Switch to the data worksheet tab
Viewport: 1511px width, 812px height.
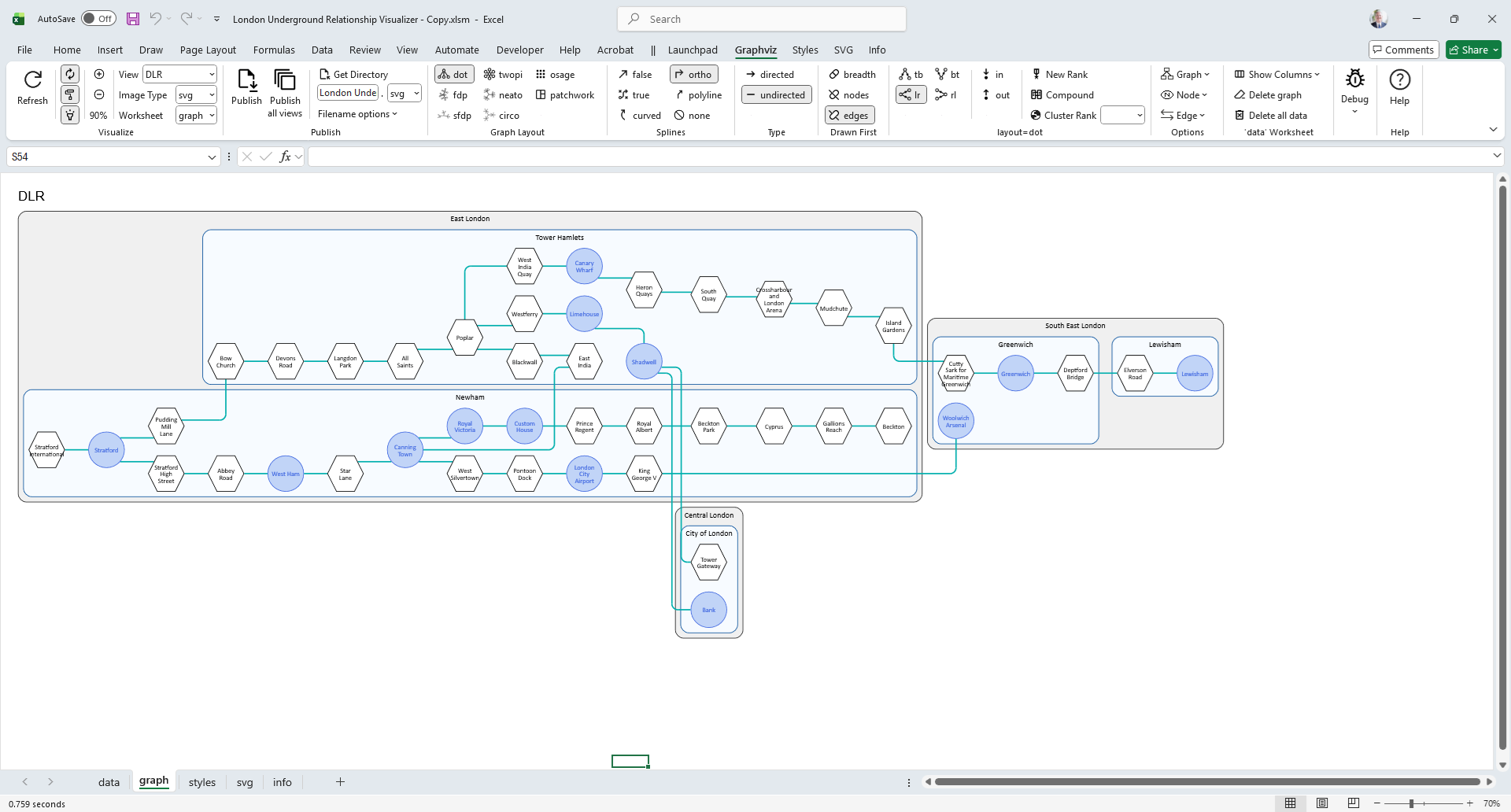109,782
